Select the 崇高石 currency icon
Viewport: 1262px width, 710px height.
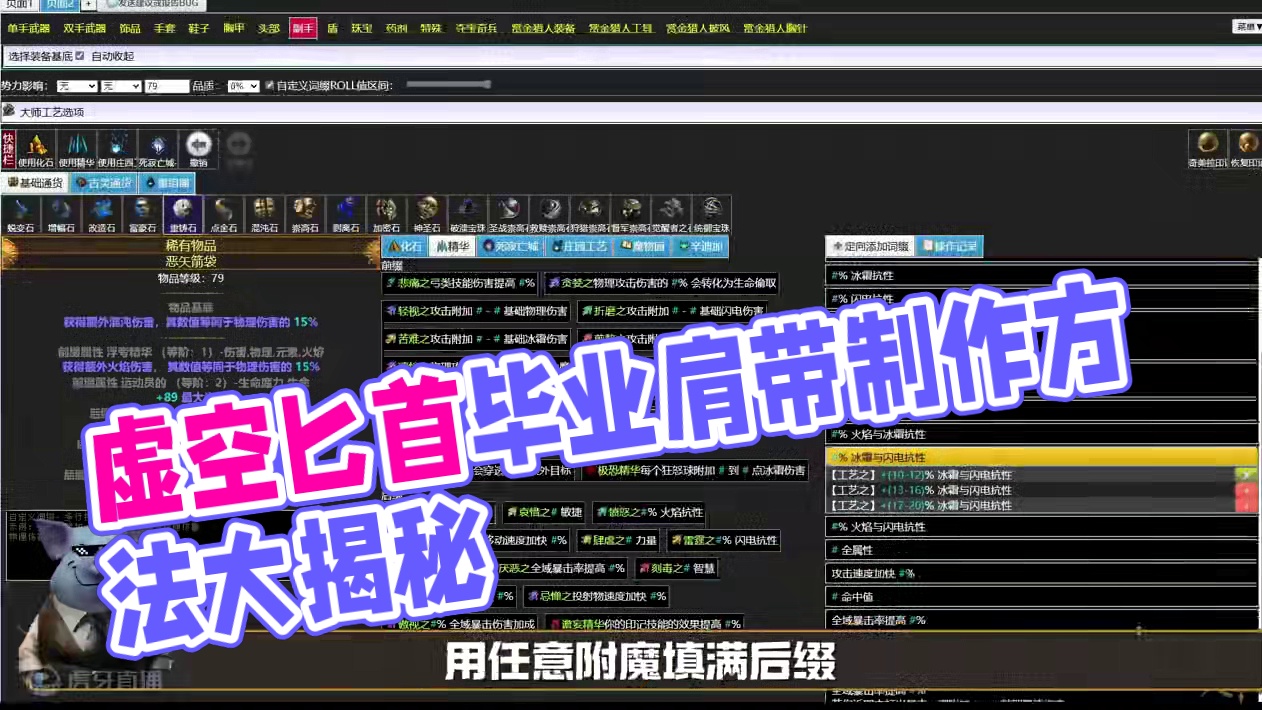coord(303,212)
